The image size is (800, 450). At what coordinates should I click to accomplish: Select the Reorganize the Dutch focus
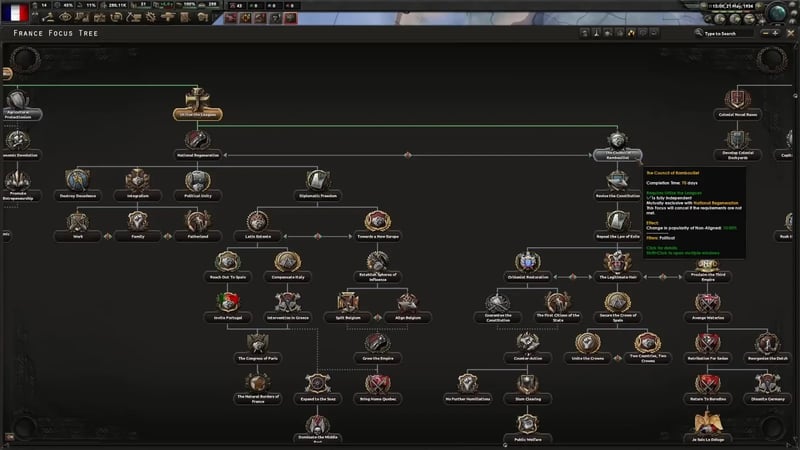coord(768,348)
